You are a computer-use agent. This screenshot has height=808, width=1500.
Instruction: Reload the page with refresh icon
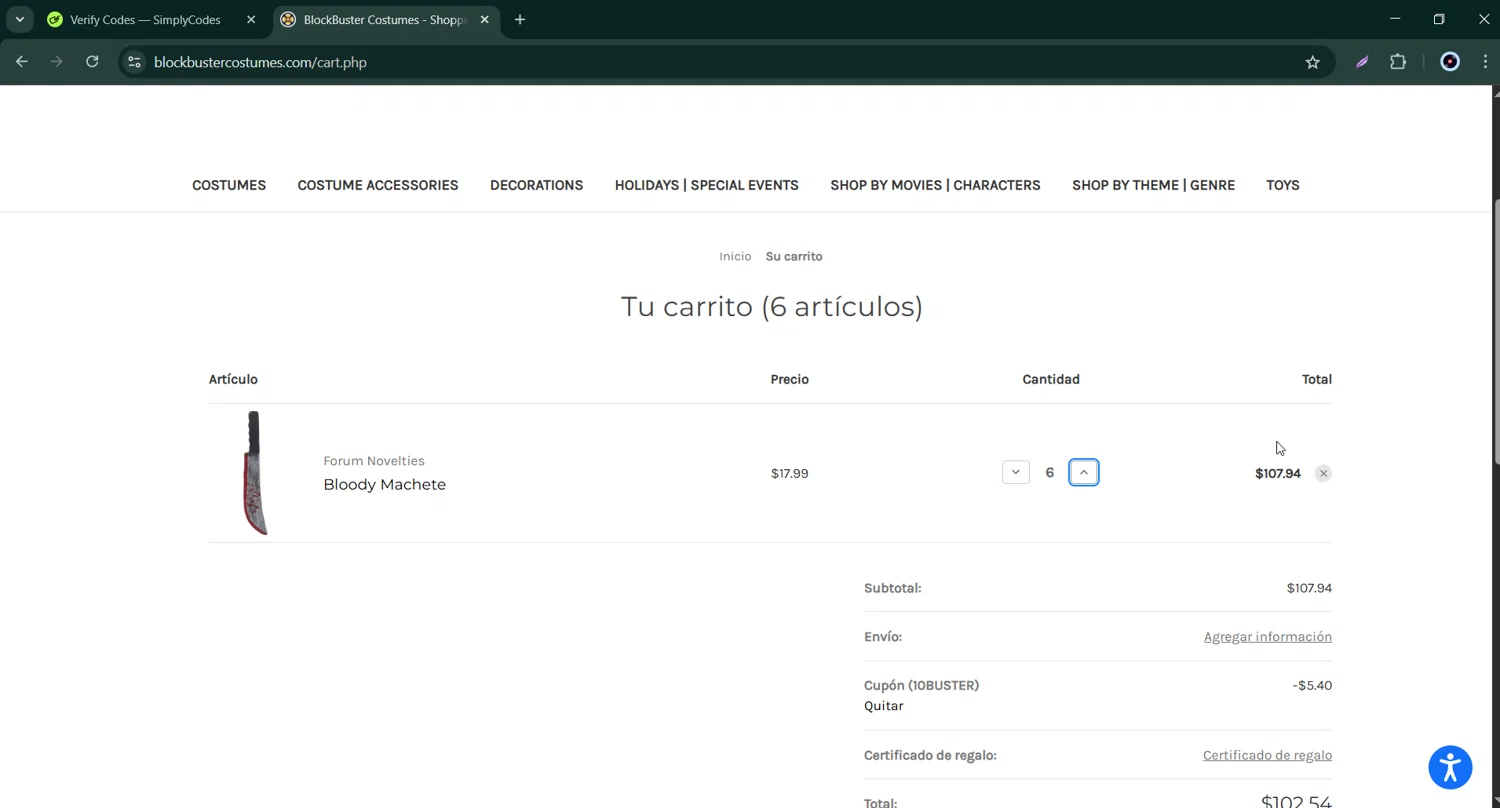92,62
